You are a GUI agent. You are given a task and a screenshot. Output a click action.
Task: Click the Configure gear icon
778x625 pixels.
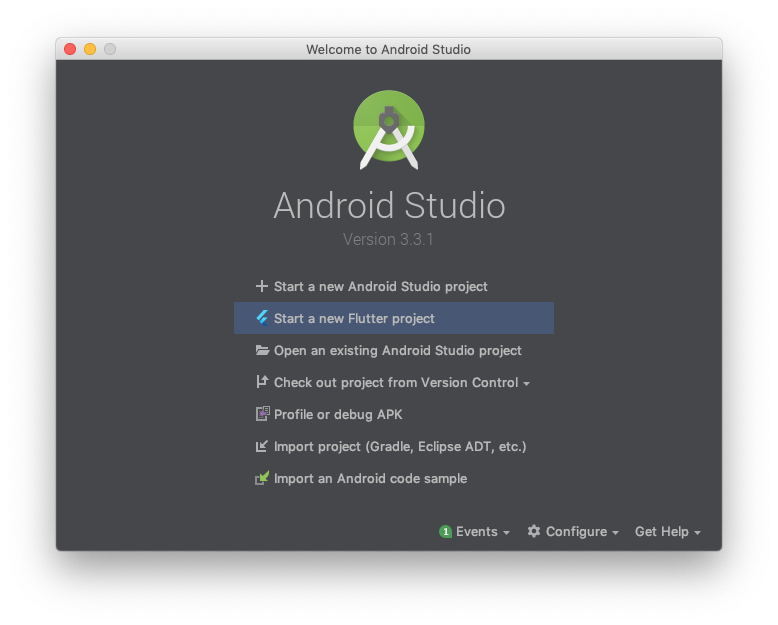pyautogui.click(x=534, y=531)
